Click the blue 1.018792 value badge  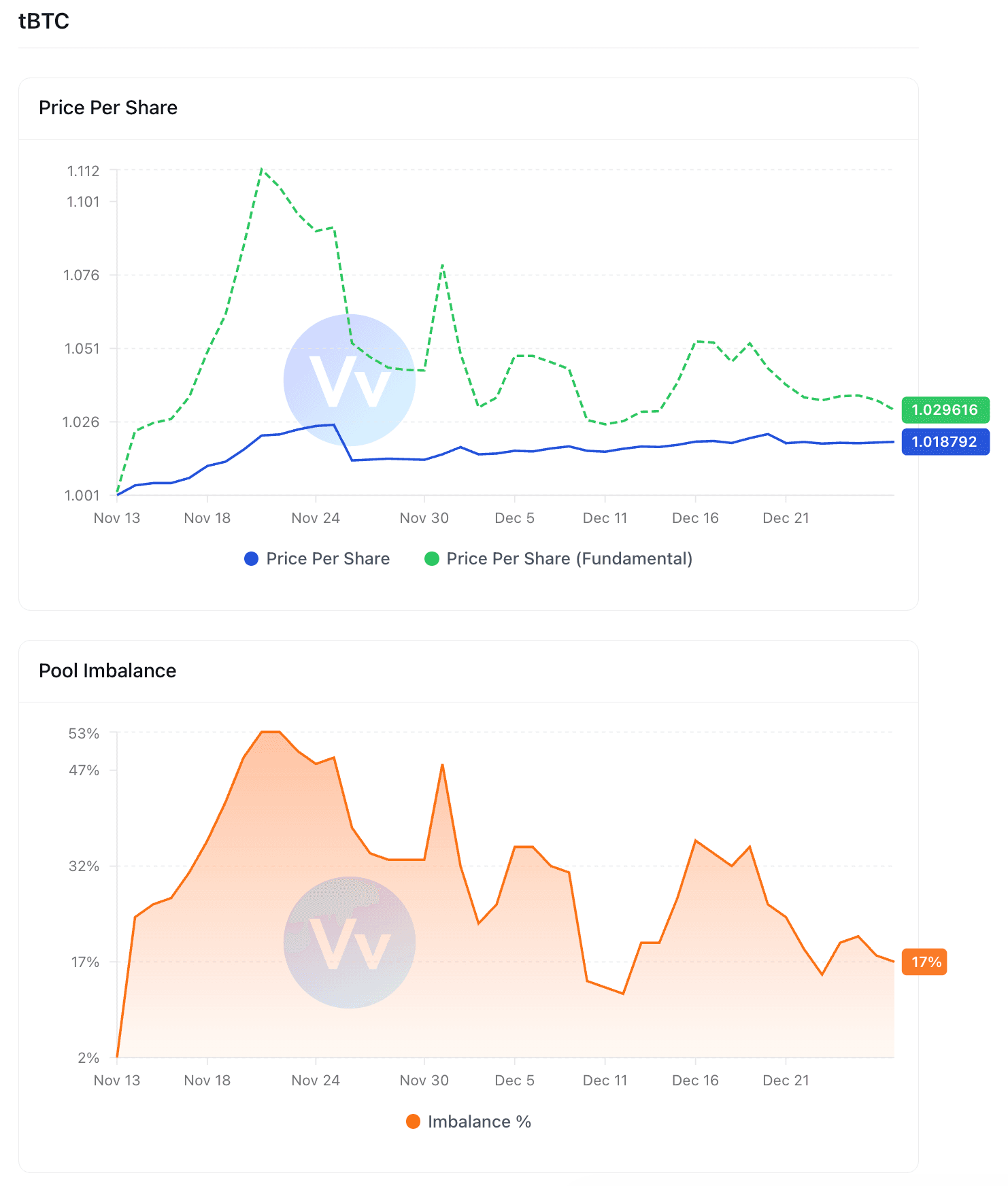coord(945,442)
